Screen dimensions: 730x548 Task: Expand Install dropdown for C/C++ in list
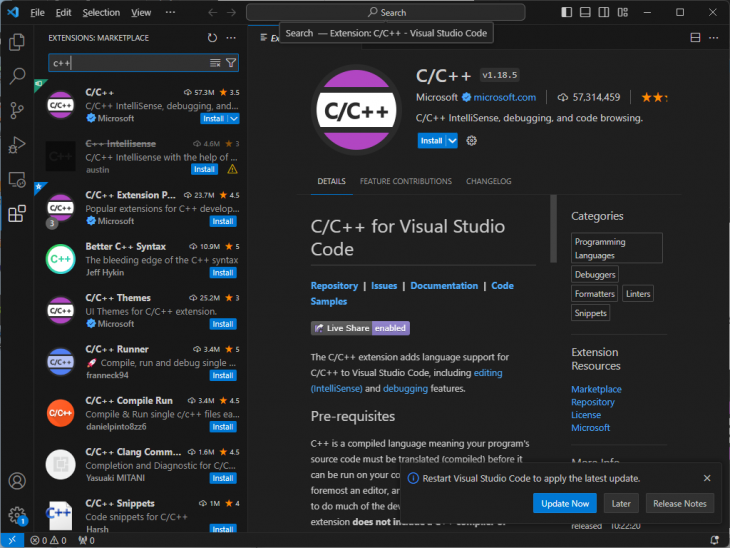click(x=234, y=118)
